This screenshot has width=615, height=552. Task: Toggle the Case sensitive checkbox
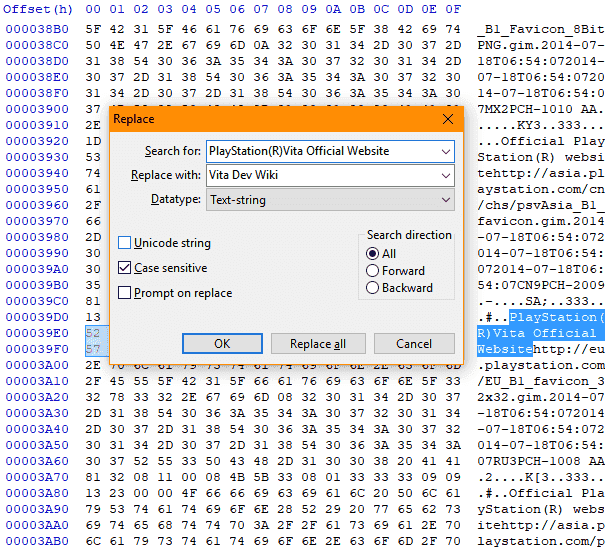click(x=124, y=268)
